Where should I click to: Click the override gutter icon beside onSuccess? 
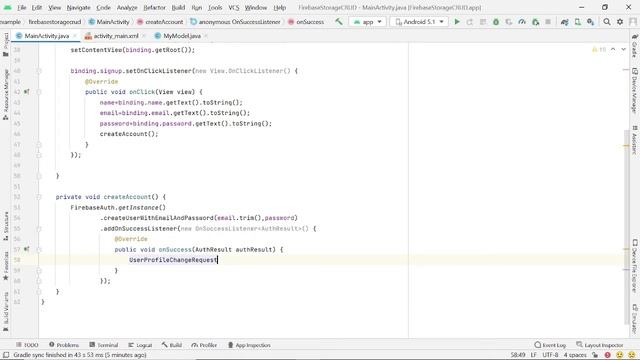[x=27, y=249]
